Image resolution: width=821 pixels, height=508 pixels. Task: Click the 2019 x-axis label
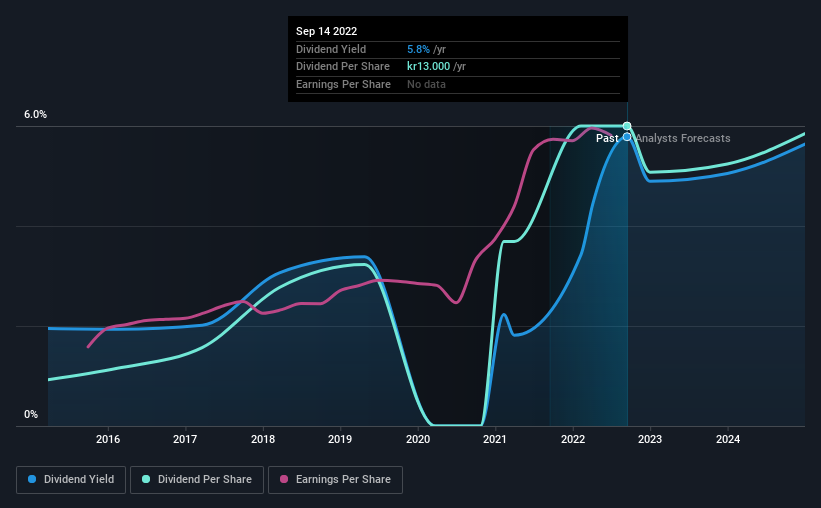pos(340,439)
